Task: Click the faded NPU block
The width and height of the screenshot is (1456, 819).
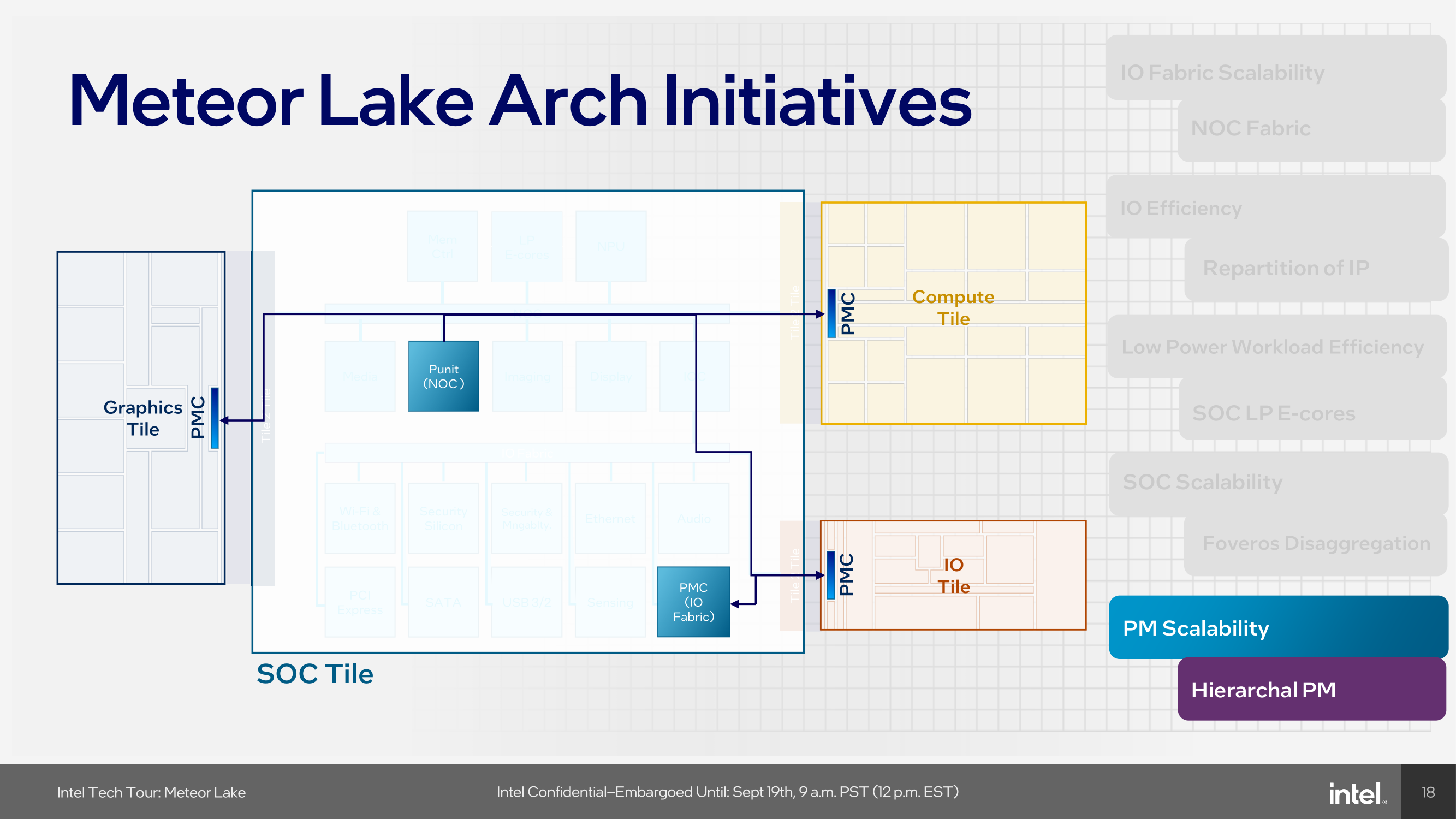Action: click(611, 246)
